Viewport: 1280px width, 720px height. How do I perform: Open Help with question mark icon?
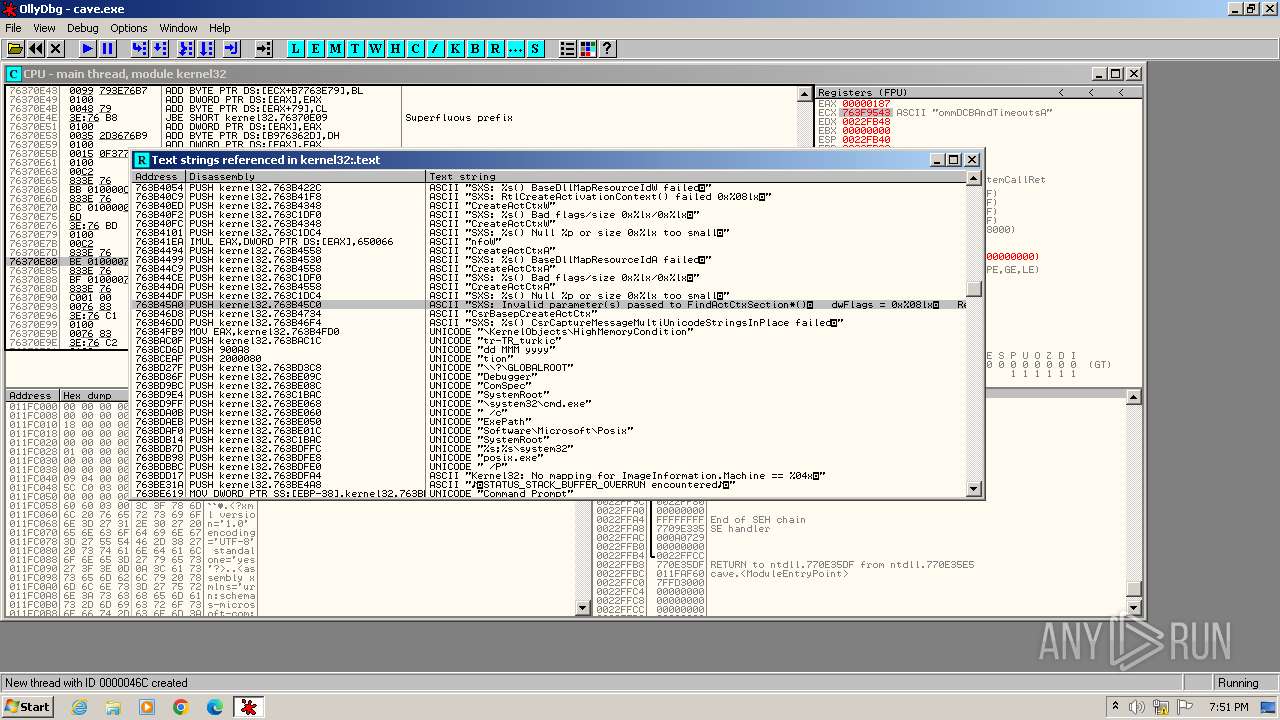(607, 48)
